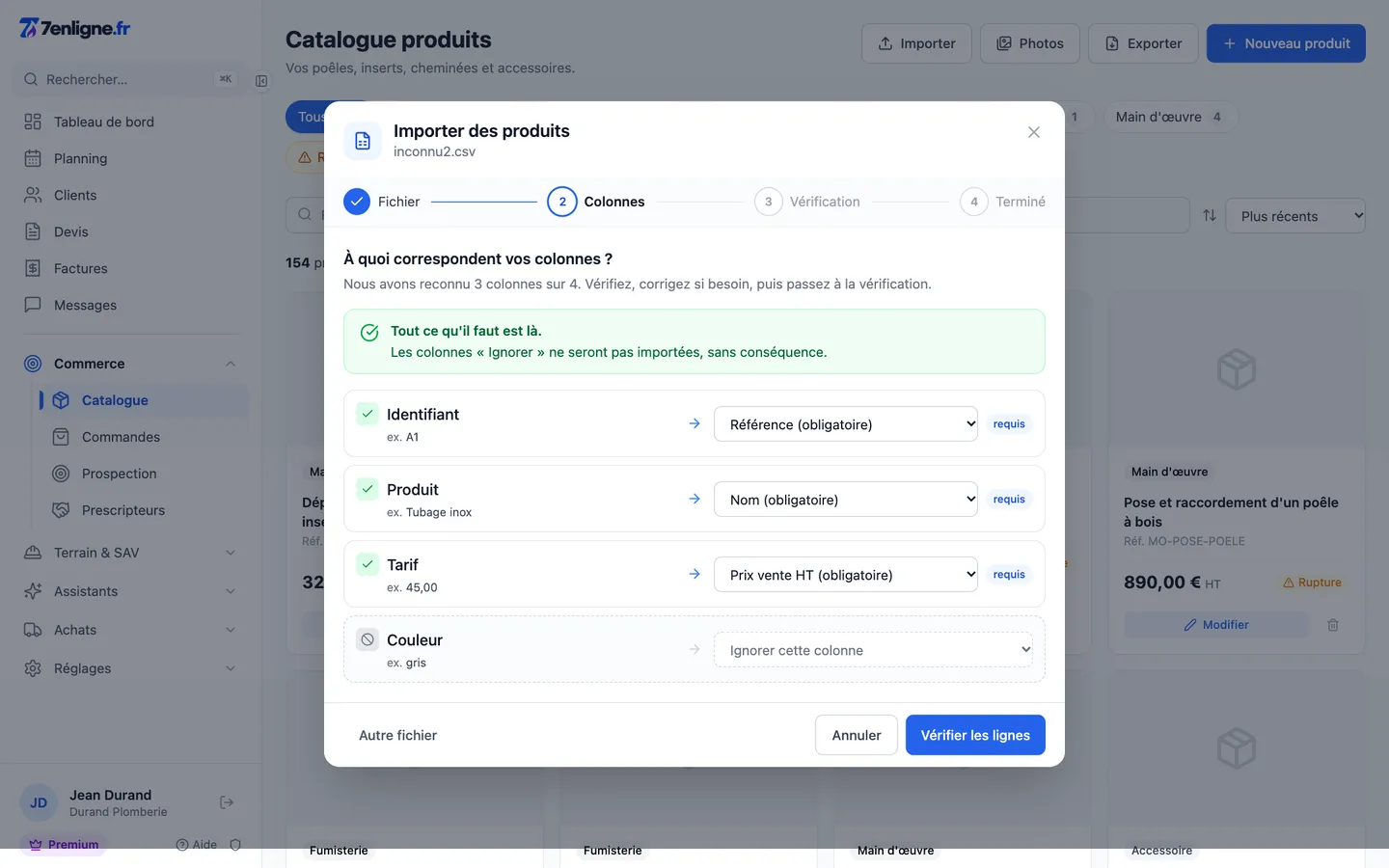Image resolution: width=1389 pixels, height=868 pixels.
Task: Click Nouveau produit button
Action: (x=1286, y=43)
